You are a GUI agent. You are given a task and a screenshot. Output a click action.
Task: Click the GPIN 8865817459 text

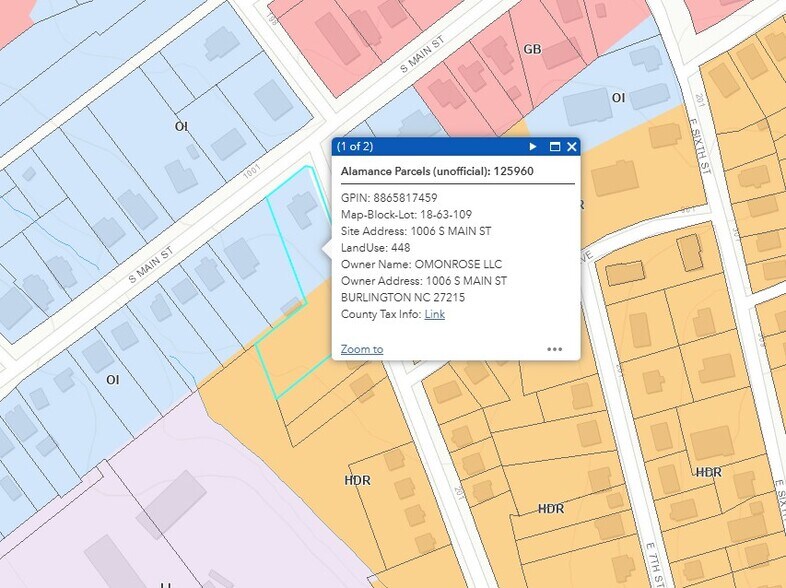coord(389,198)
